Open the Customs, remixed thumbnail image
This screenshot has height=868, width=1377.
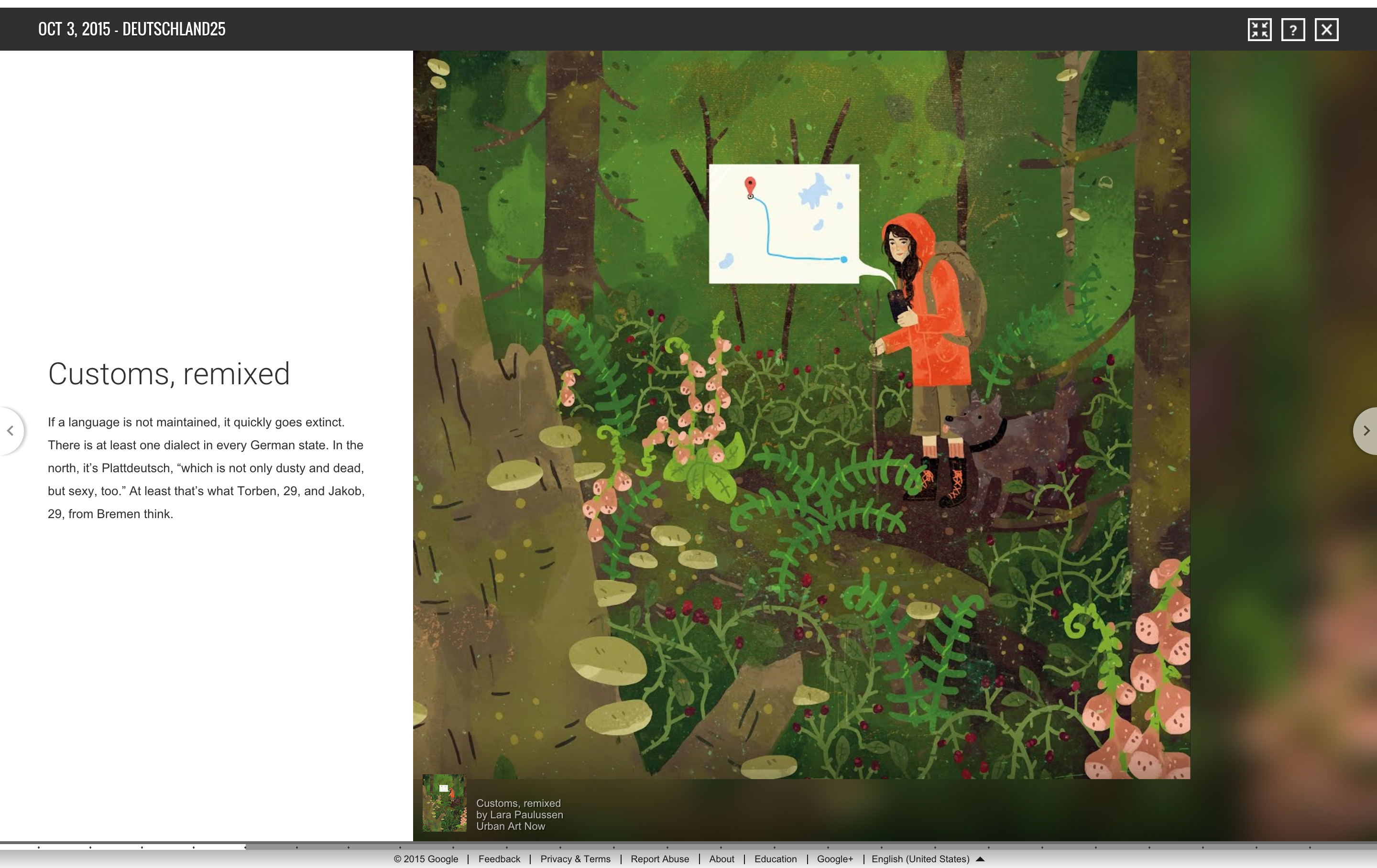tap(444, 803)
